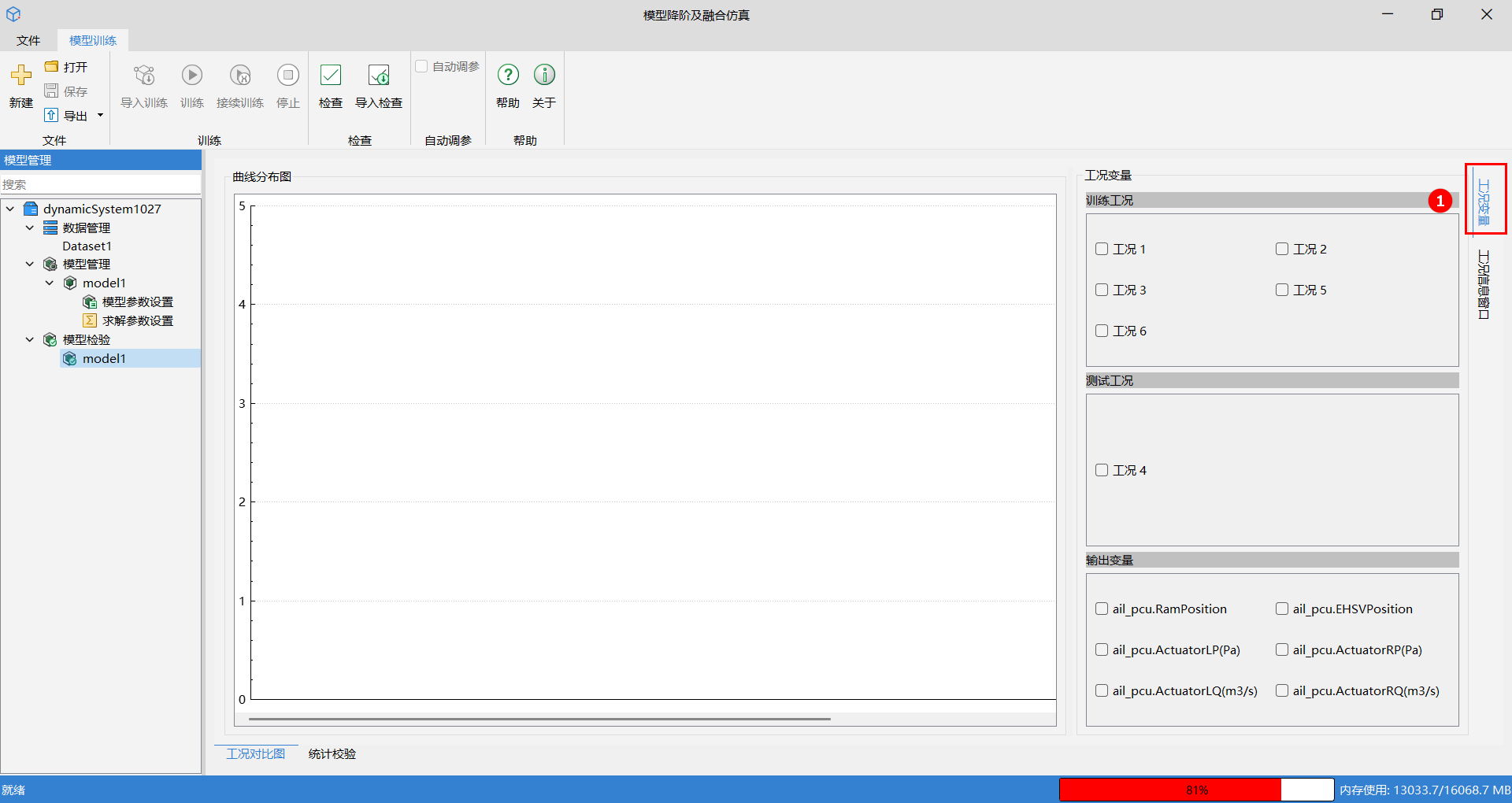Collapse the dynamicSystem1027 root node
The height and width of the screenshot is (803, 1512).
(10, 209)
